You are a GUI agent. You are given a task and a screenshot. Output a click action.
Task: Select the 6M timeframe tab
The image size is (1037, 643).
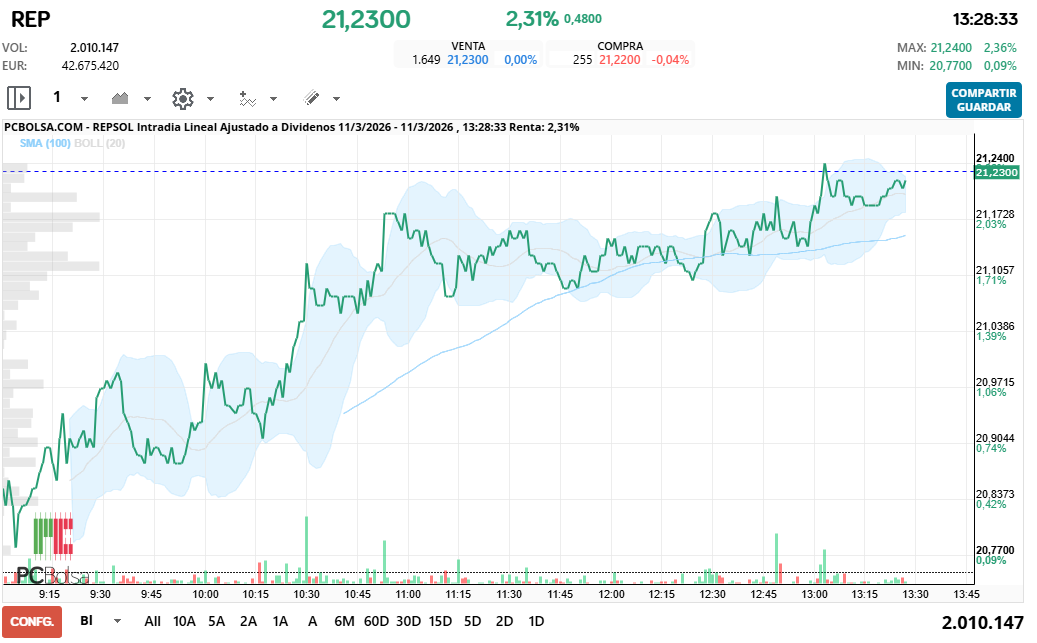[x=344, y=621]
